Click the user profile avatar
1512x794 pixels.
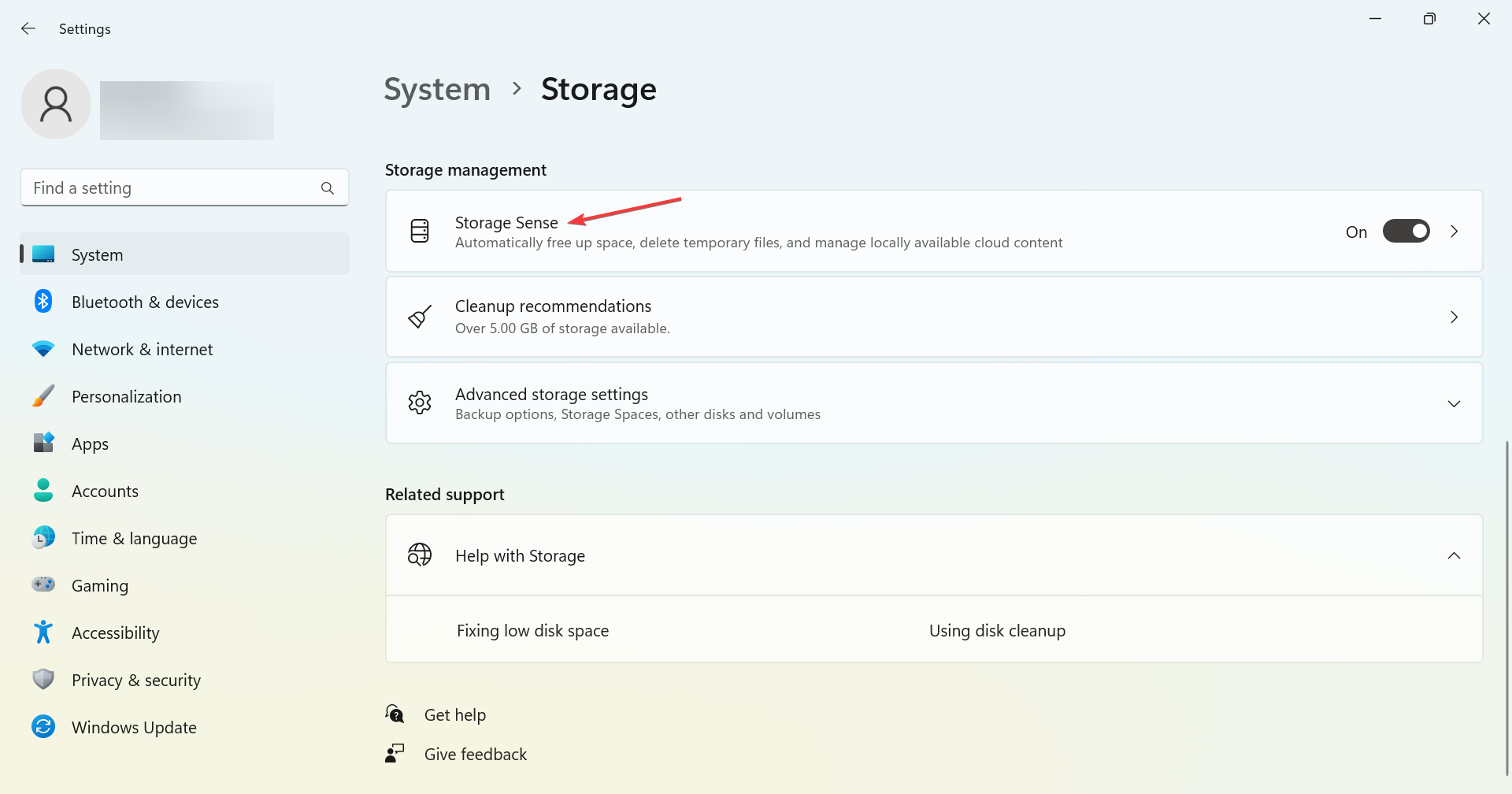click(x=56, y=104)
